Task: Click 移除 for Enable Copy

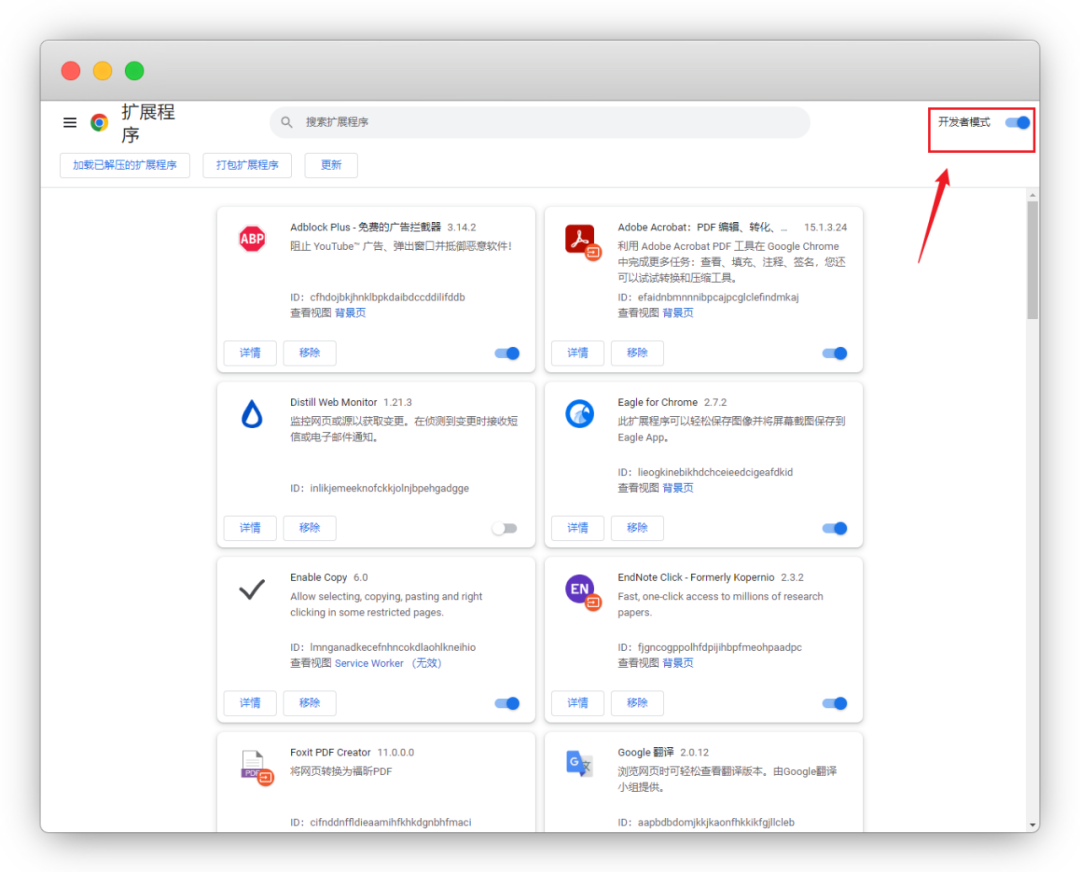Action: 309,703
